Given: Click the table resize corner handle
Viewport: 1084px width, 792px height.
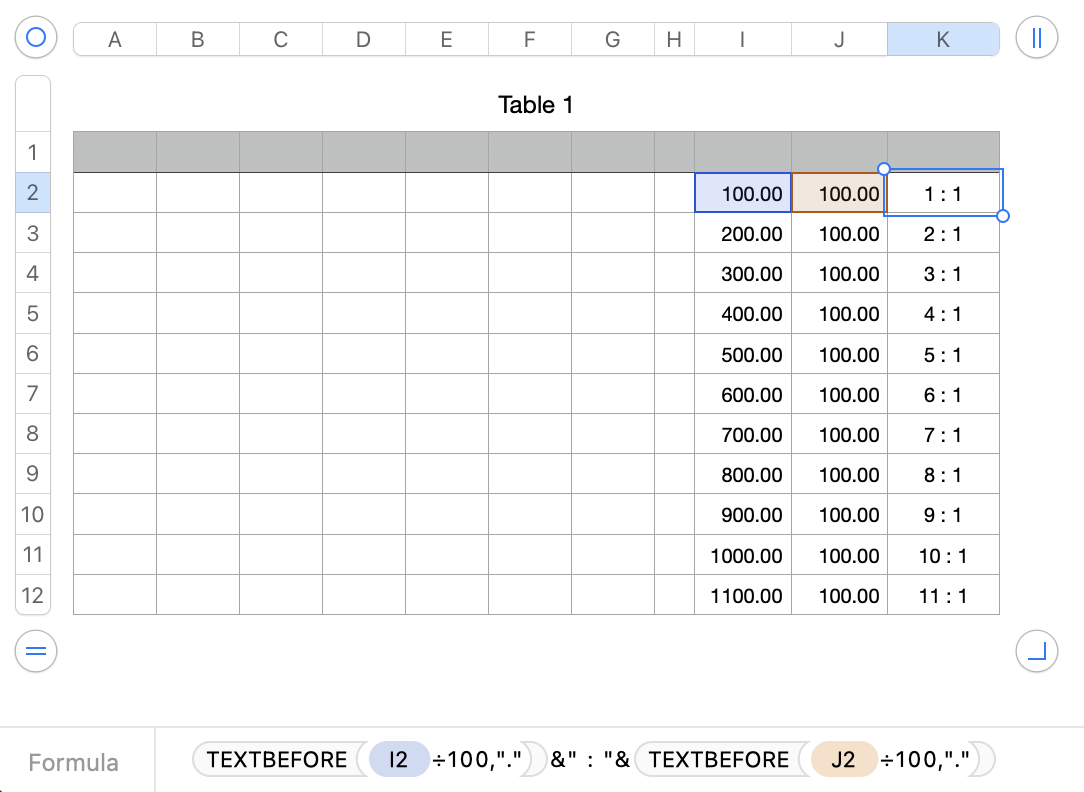Looking at the screenshot, I should point(1036,651).
